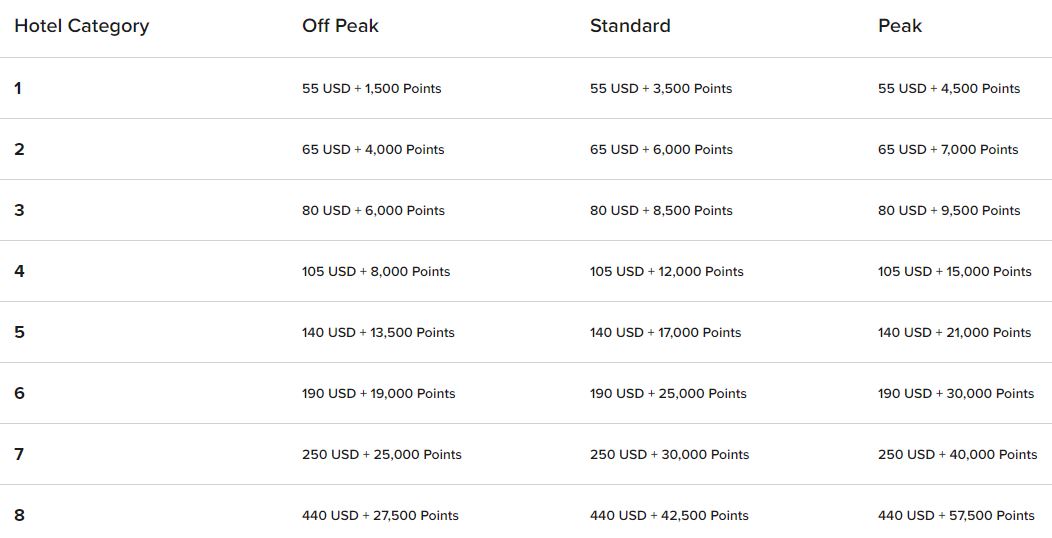
Task: Select hotel category 8 row label
Action: [19, 515]
